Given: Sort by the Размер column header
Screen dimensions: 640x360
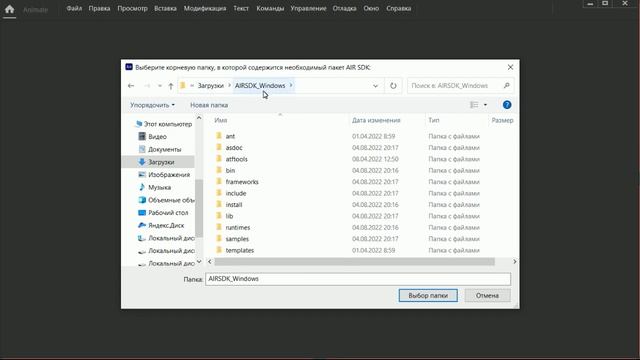Looking at the screenshot, I should tap(502, 120).
